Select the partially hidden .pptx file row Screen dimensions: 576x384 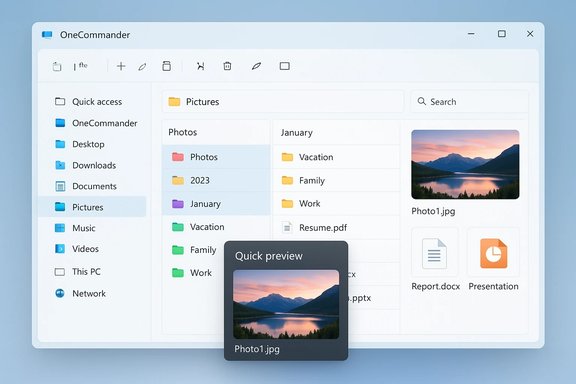pyautogui.click(x=374, y=298)
